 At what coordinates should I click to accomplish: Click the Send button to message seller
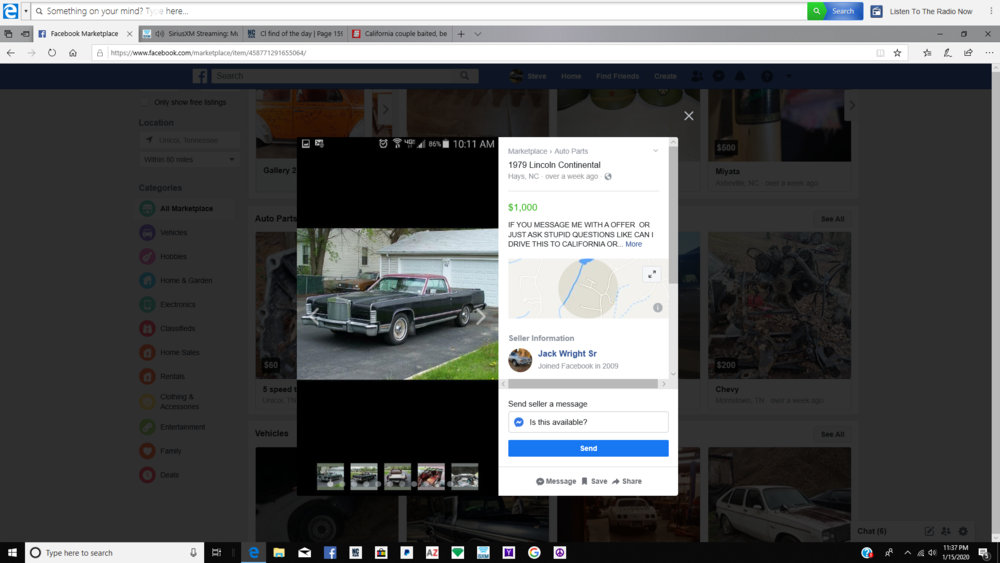coord(588,448)
